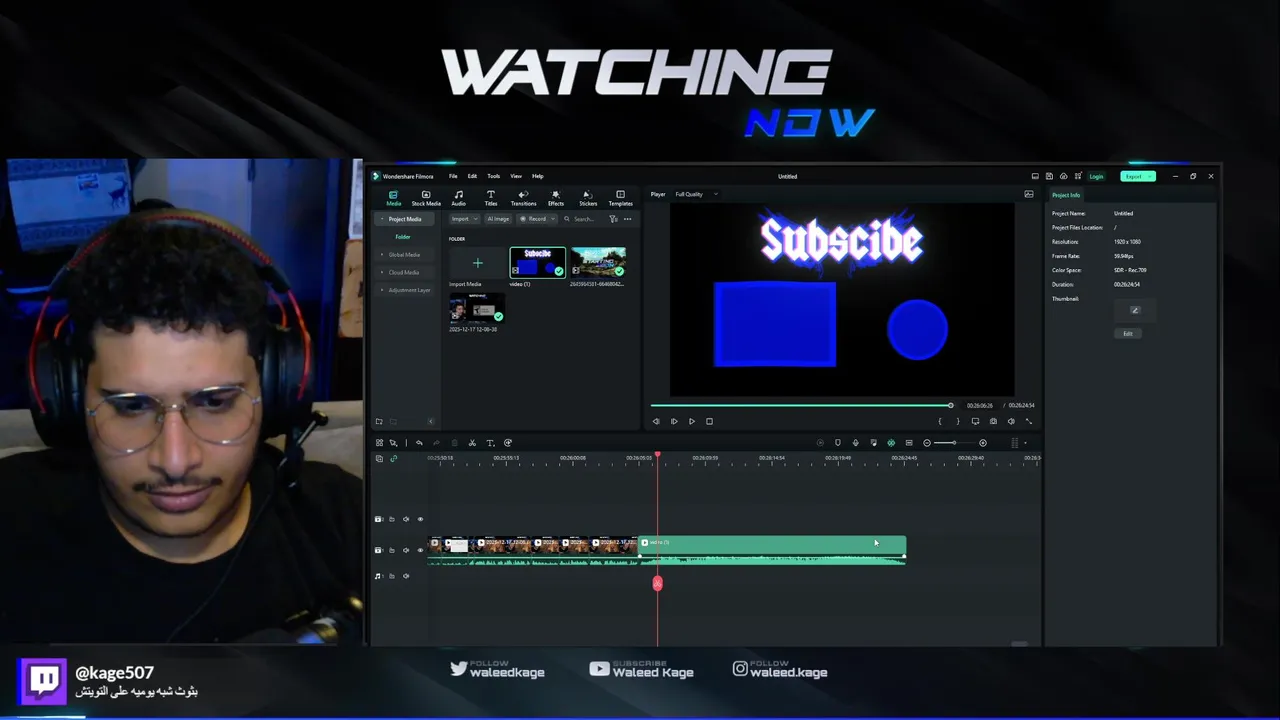Image resolution: width=1280 pixels, height=720 pixels.
Task: Select the Folder item under Project Media
Action: [403, 237]
